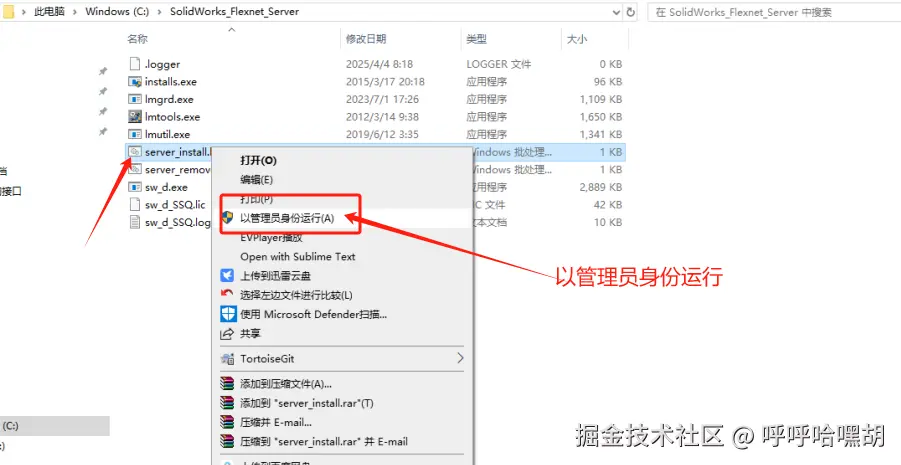This screenshot has width=901, height=465.
Task: Sort by 名称 column header
Action: 137,39
